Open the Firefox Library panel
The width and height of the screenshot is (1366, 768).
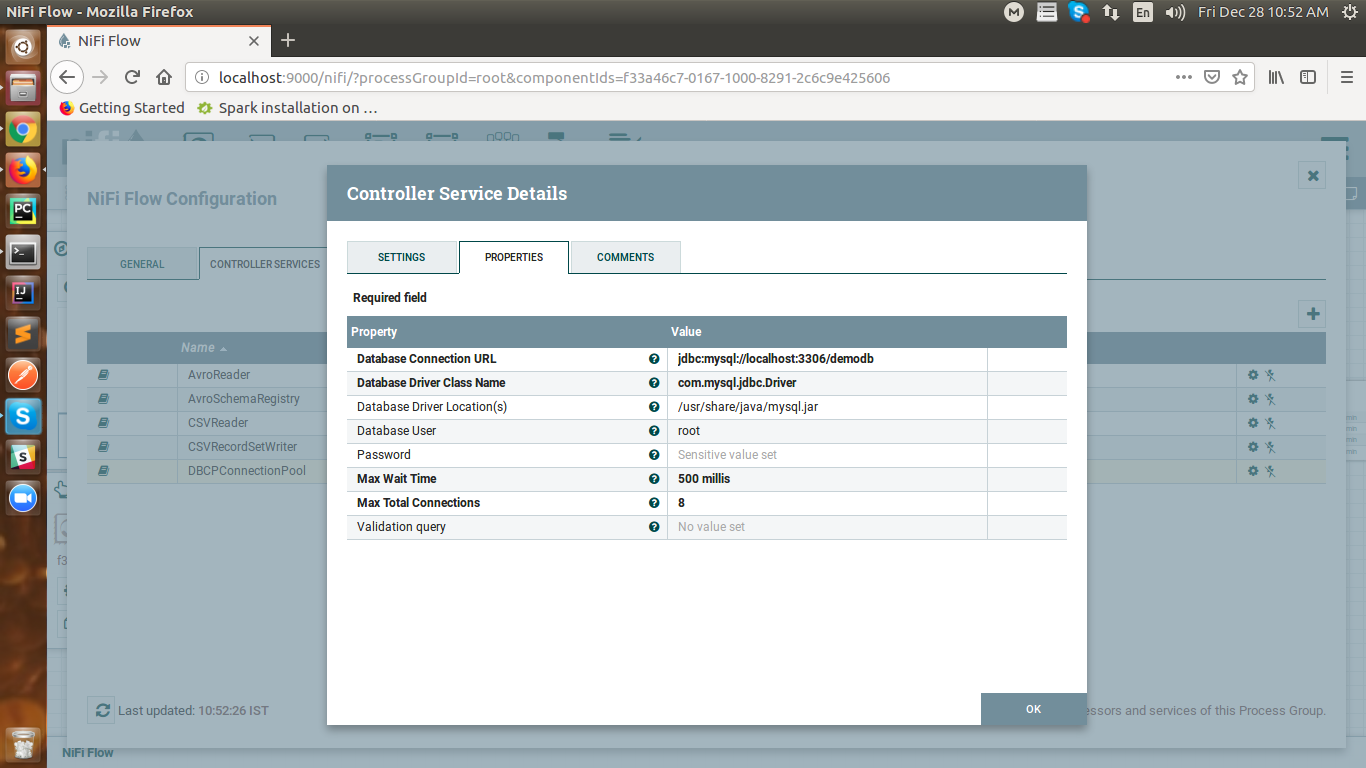coord(1276,77)
